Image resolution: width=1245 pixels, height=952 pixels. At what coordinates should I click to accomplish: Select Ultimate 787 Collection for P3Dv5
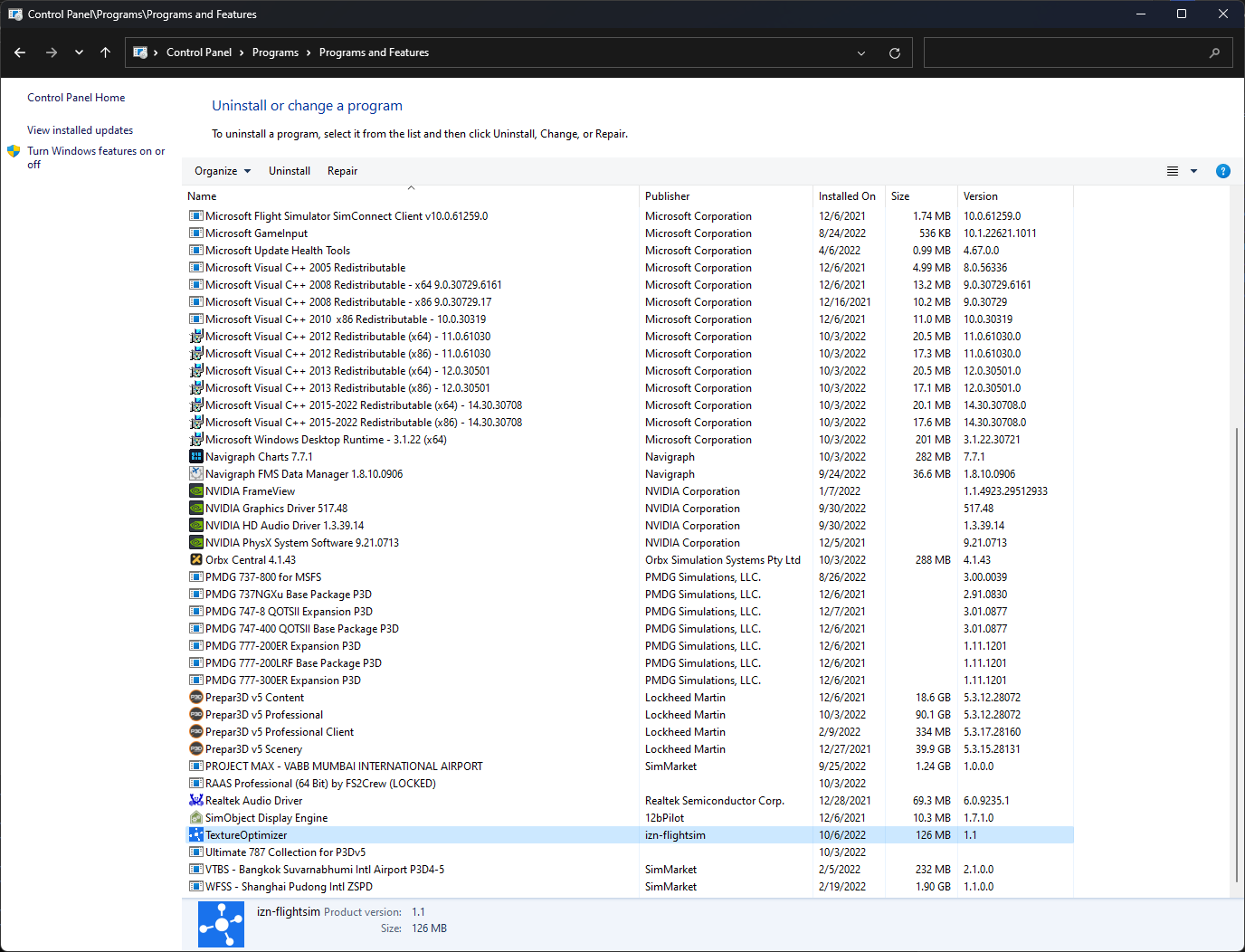pos(629,852)
